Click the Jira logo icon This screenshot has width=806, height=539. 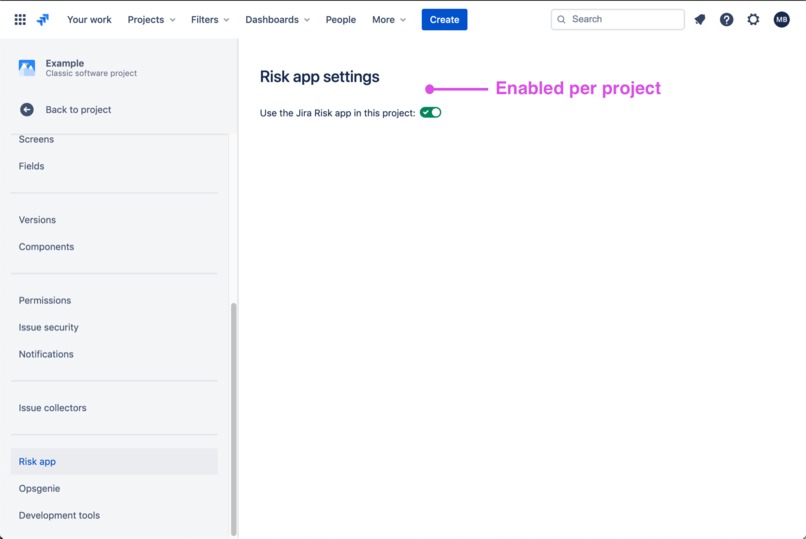pyautogui.click(x=43, y=20)
